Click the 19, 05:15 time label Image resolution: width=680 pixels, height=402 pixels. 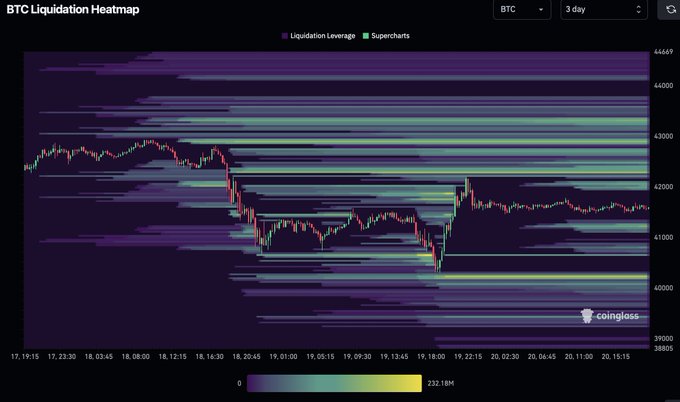(320, 356)
